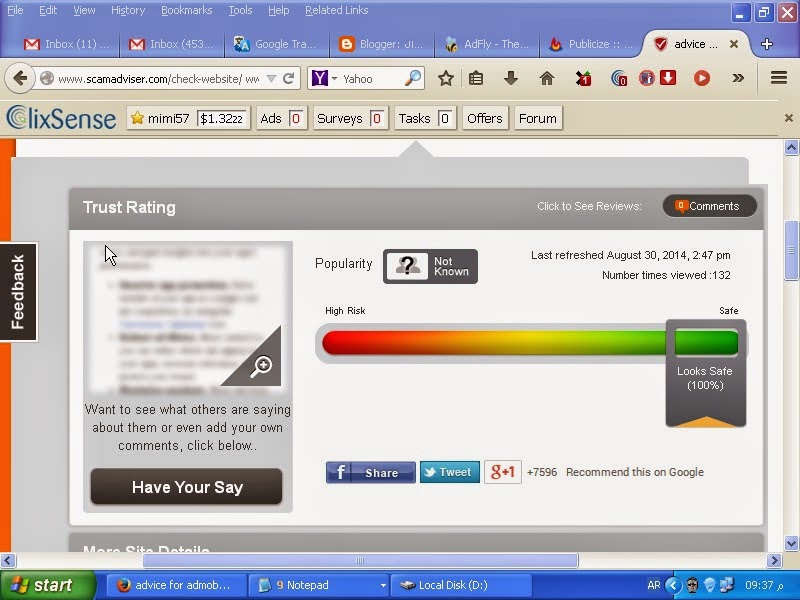Screen dimensions: 800x600
Task: Switch to the Google Translate tab
Action: point(276,44)
